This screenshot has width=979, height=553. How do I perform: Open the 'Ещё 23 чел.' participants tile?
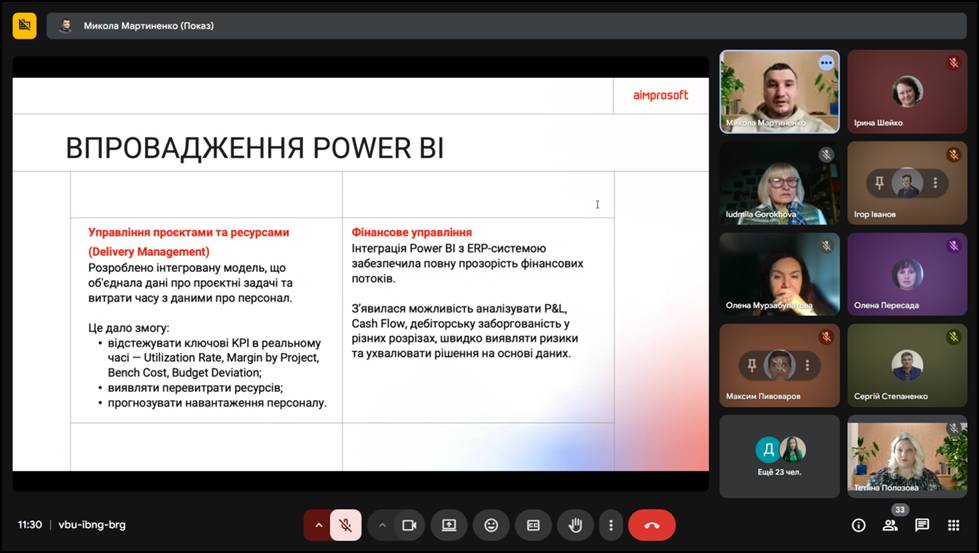[x=779, y=455]
